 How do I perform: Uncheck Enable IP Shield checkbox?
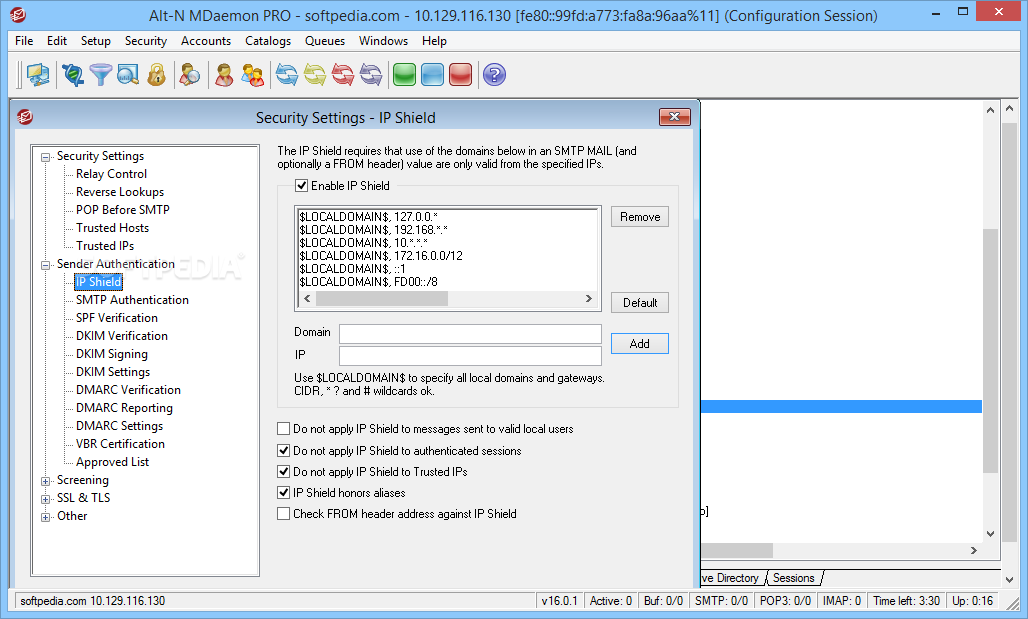pyautogui.click(x=302, y=186)
